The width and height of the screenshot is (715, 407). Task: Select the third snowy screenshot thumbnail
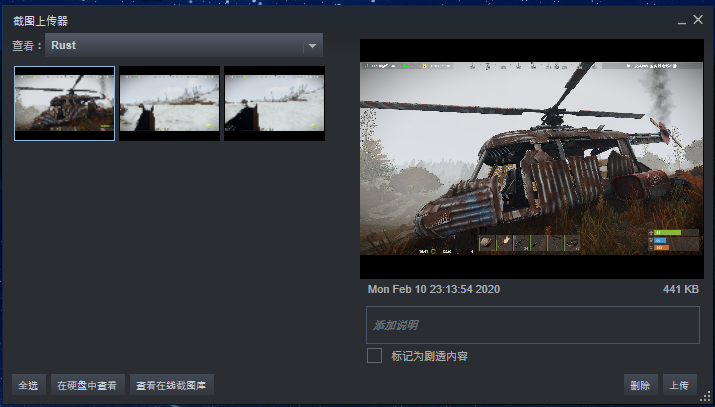[275, 103]
